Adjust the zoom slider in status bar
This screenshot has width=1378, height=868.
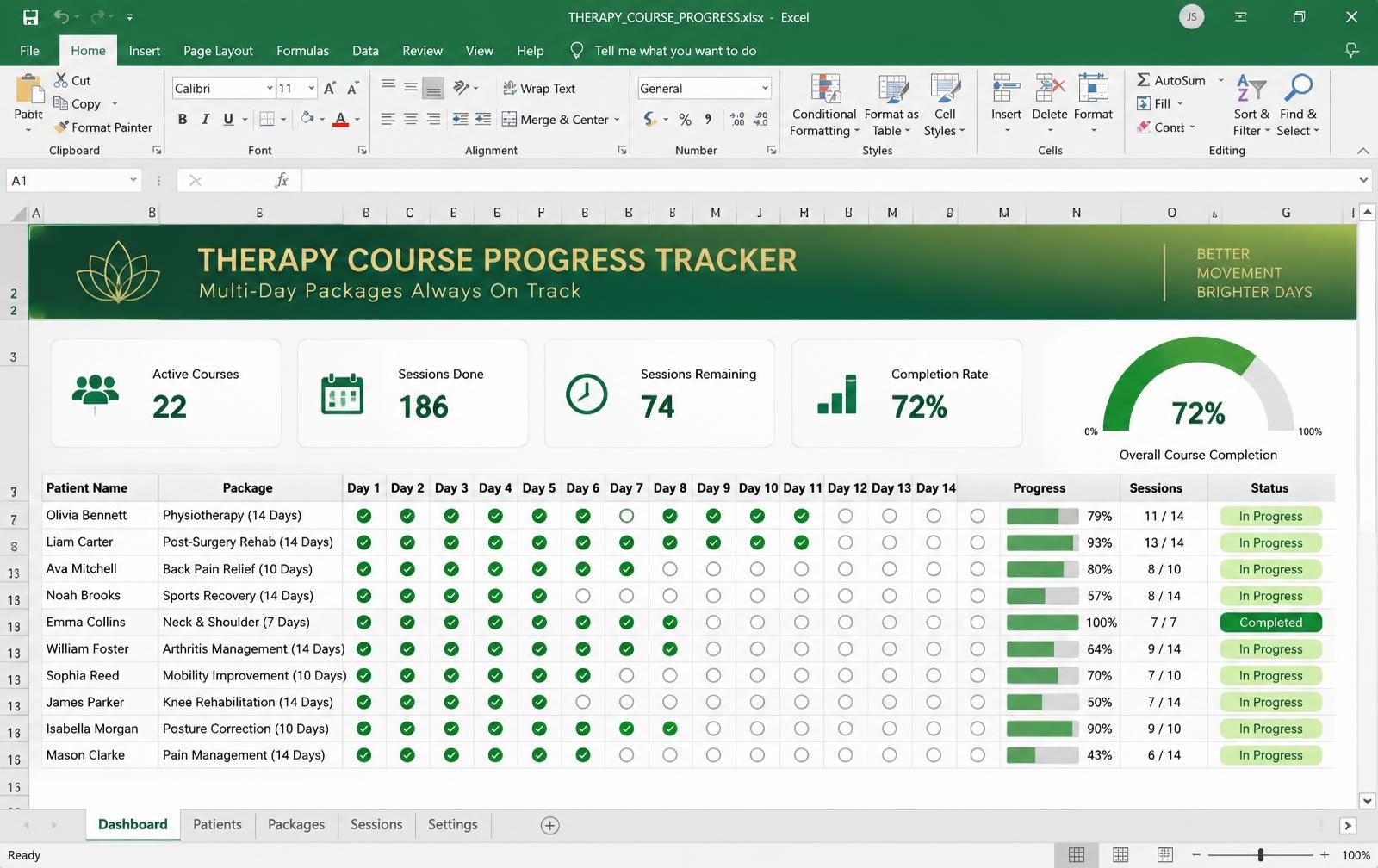pos(1261,855)
